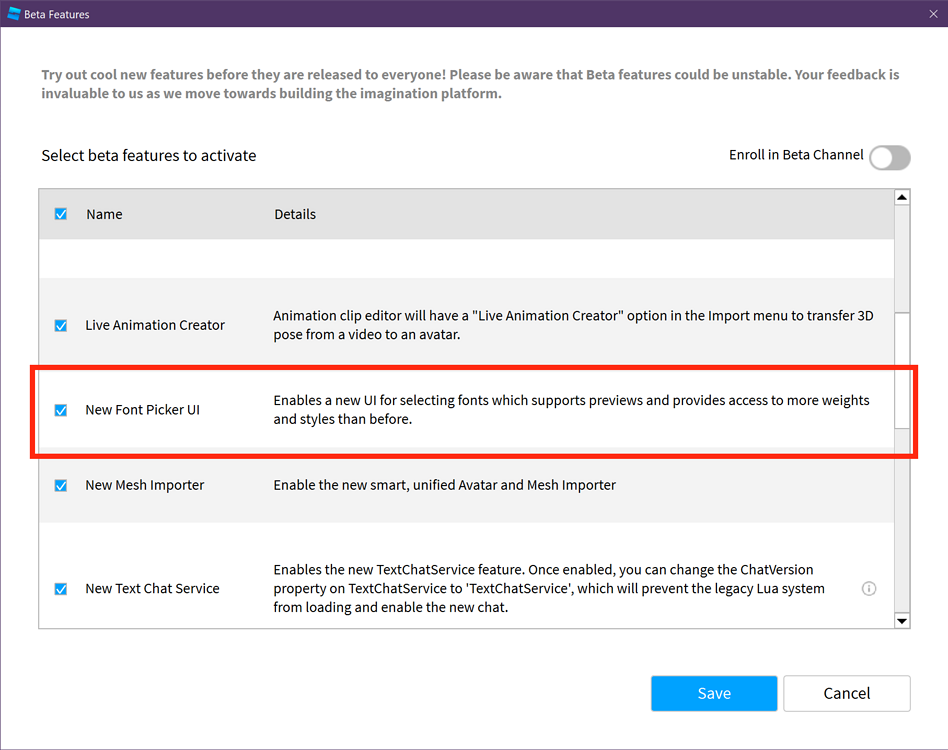Click the Details column header
The width and height of the screenshot is (948, 750).
point(295,214)
